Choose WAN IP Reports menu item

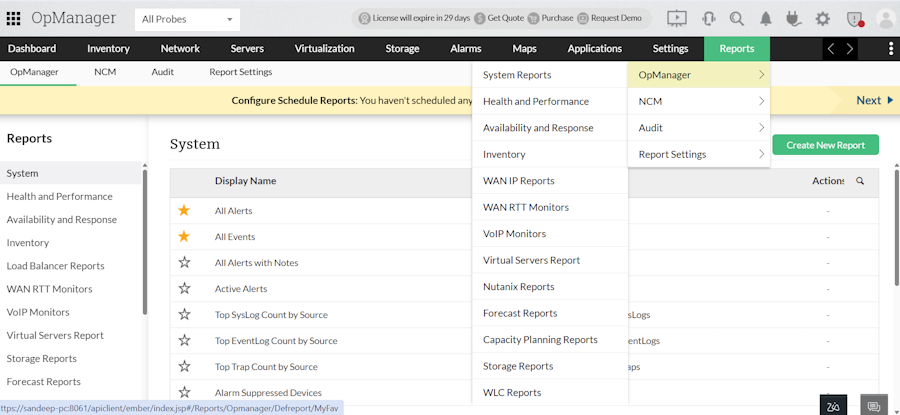550,180
